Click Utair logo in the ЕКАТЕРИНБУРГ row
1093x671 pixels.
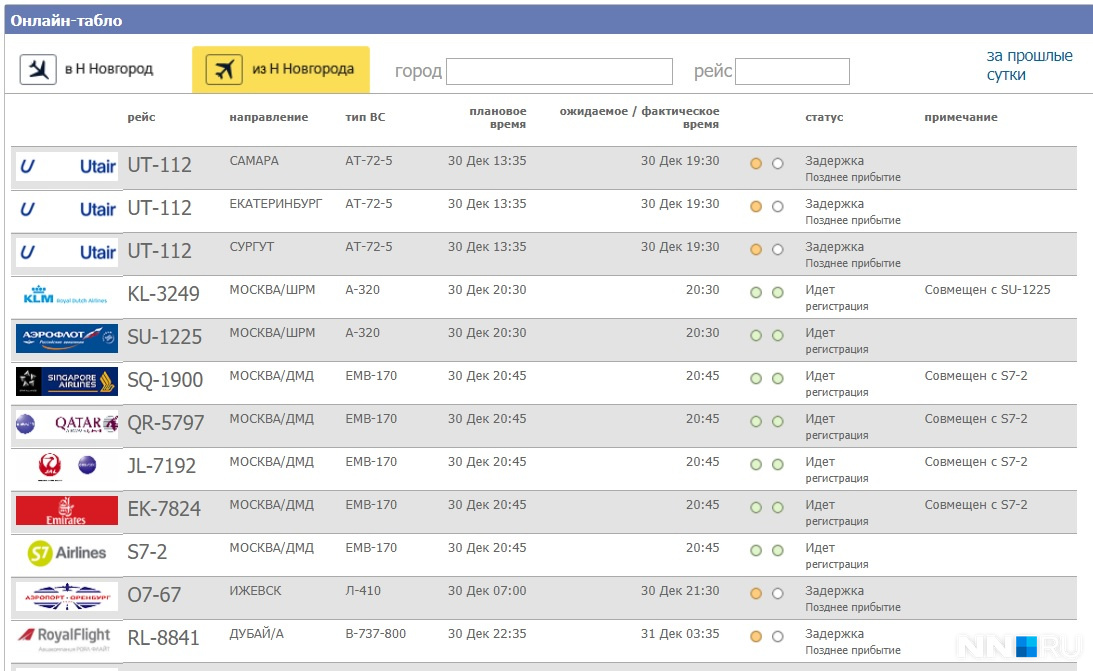67,210
